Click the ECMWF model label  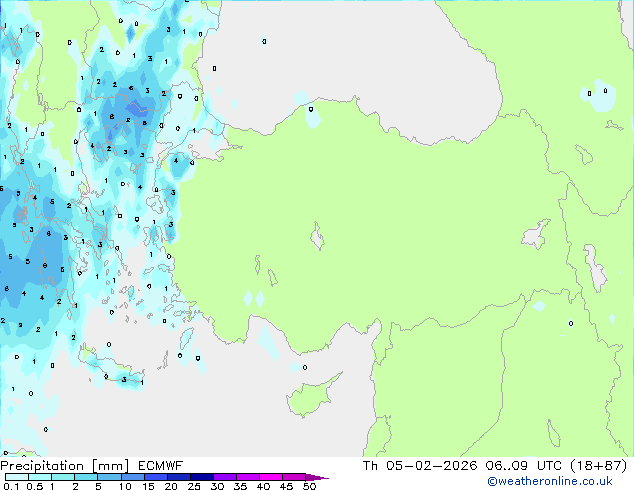161,466
